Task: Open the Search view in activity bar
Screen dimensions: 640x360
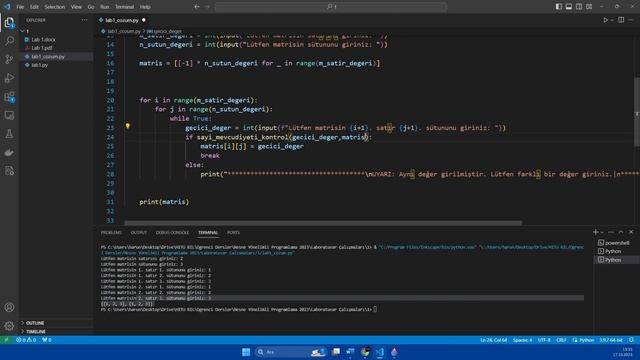Action: [x=9, y=40]
